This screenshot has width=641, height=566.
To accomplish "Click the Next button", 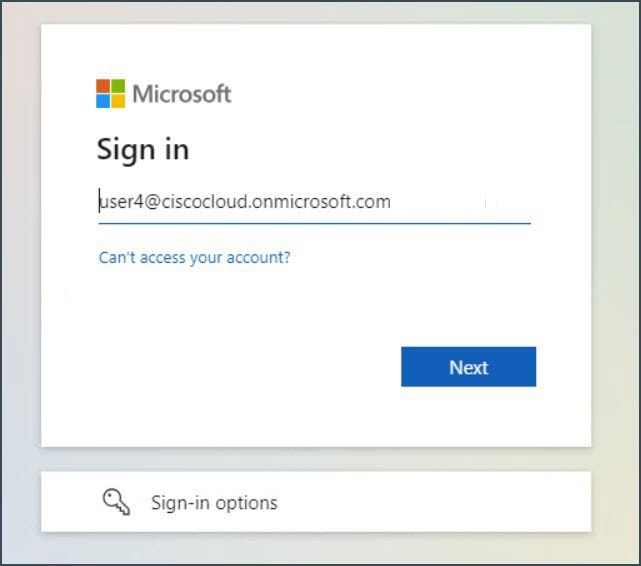I will tap(468, 367).
